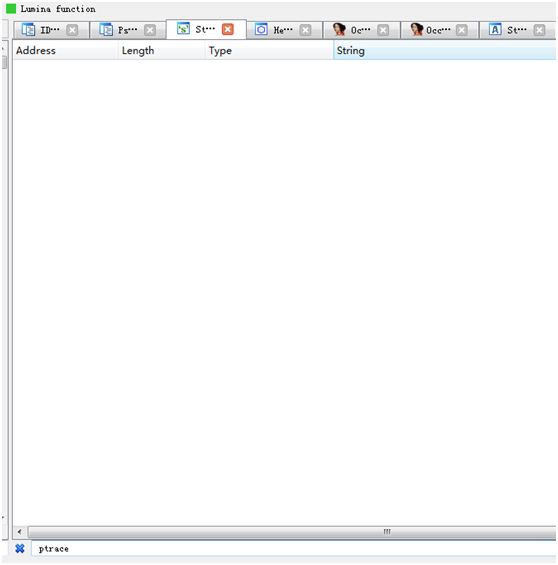The height and width of the screenshot is (565, 558).
Task: Click the first Occurrences tab icon
Action: [339, 30]
